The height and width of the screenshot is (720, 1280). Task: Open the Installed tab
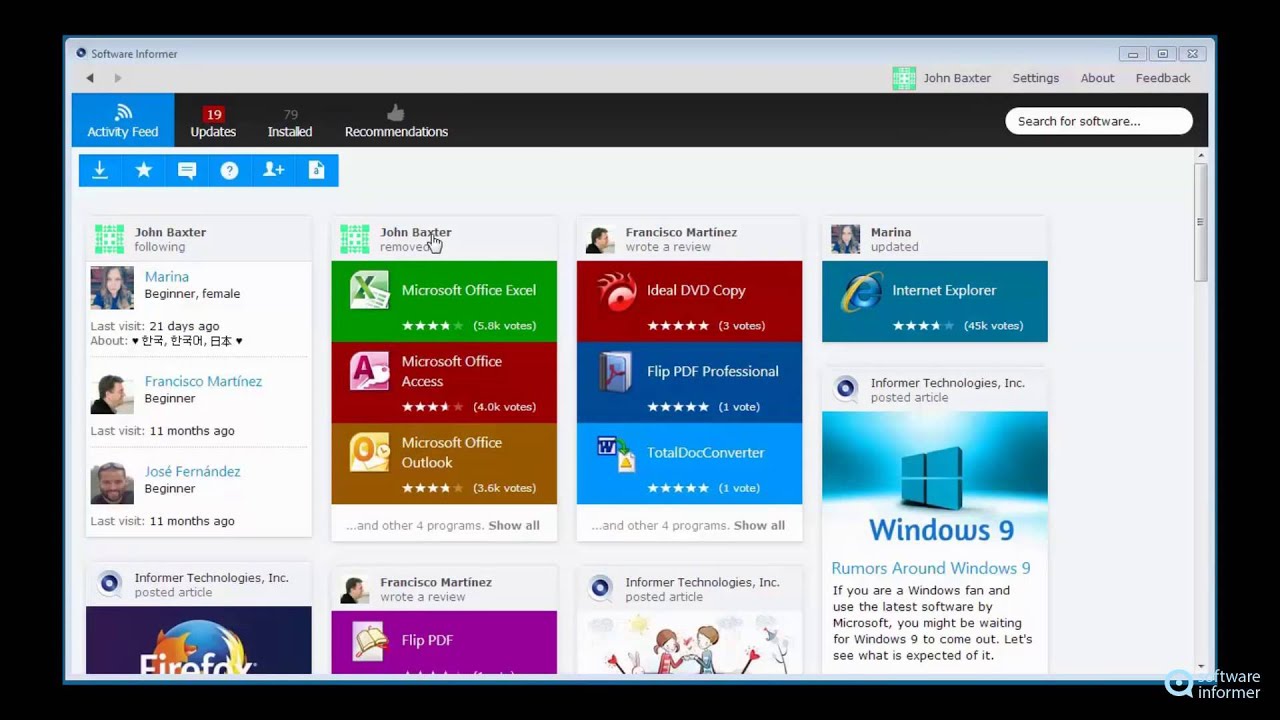[x=290, y=122]
